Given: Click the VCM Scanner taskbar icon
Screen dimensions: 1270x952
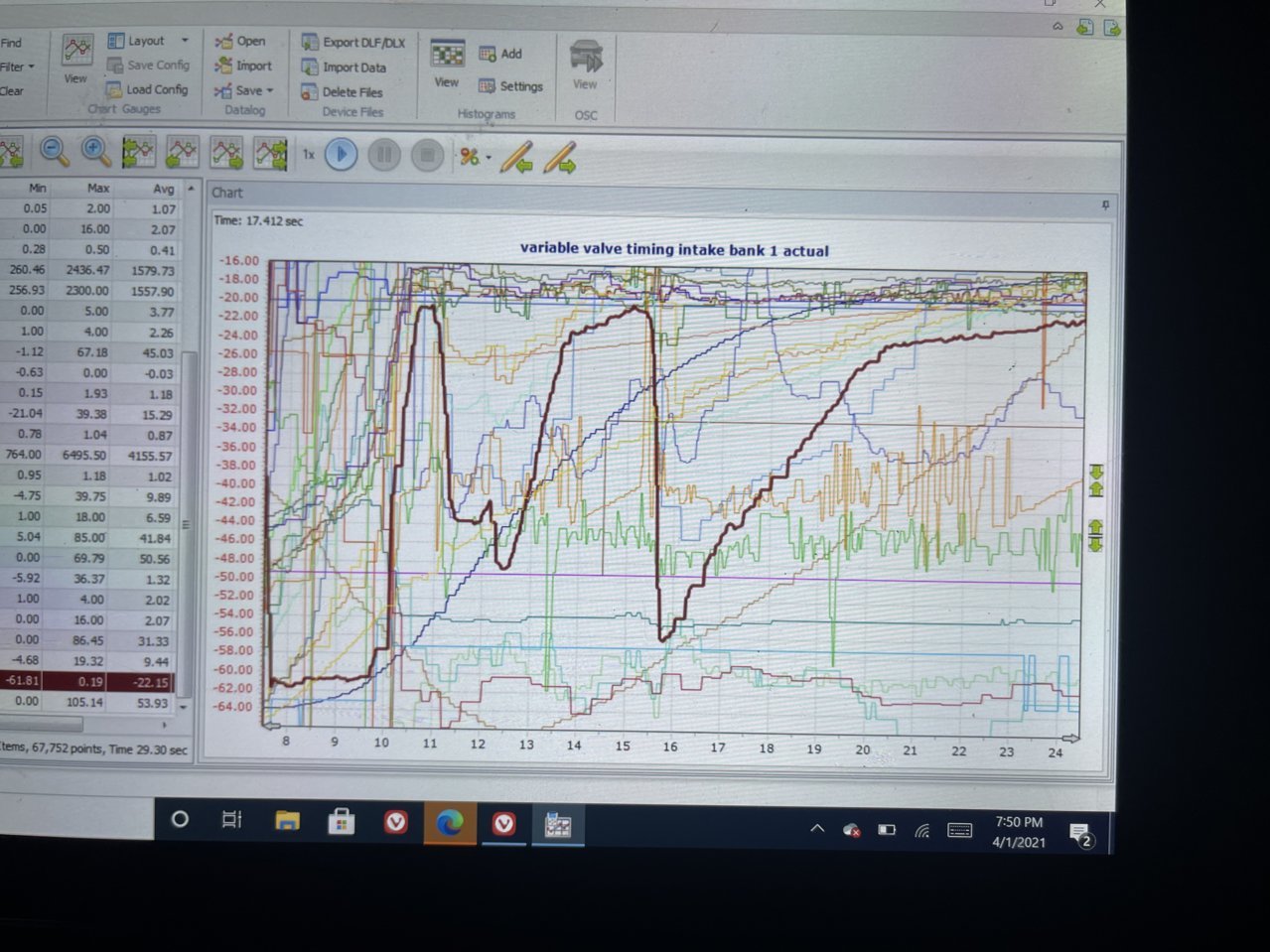Looking at the screenshot, I should pos(558,825).
